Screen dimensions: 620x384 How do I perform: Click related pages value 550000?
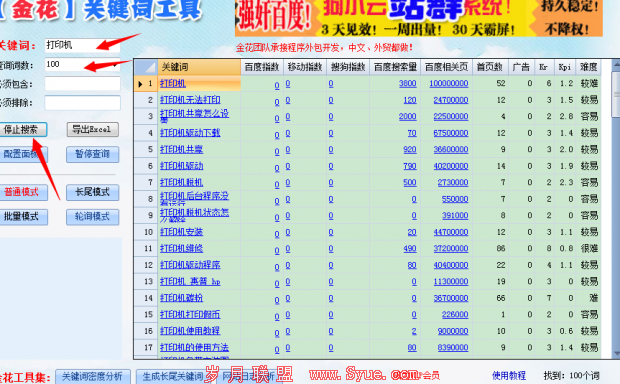[x=455, y=199]
